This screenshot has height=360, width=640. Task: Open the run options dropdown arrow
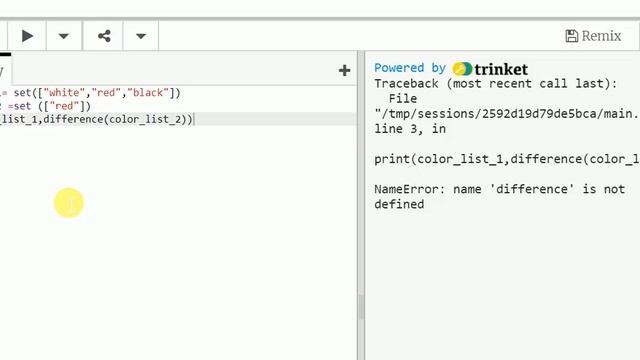coord(63,36)
